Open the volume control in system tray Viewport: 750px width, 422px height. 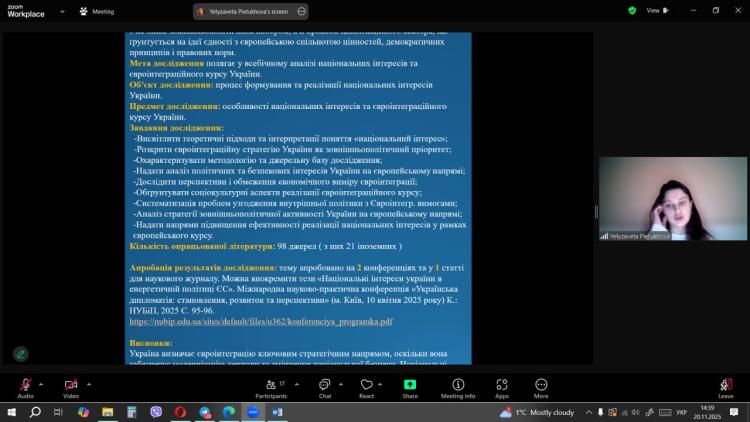(636, 412)
